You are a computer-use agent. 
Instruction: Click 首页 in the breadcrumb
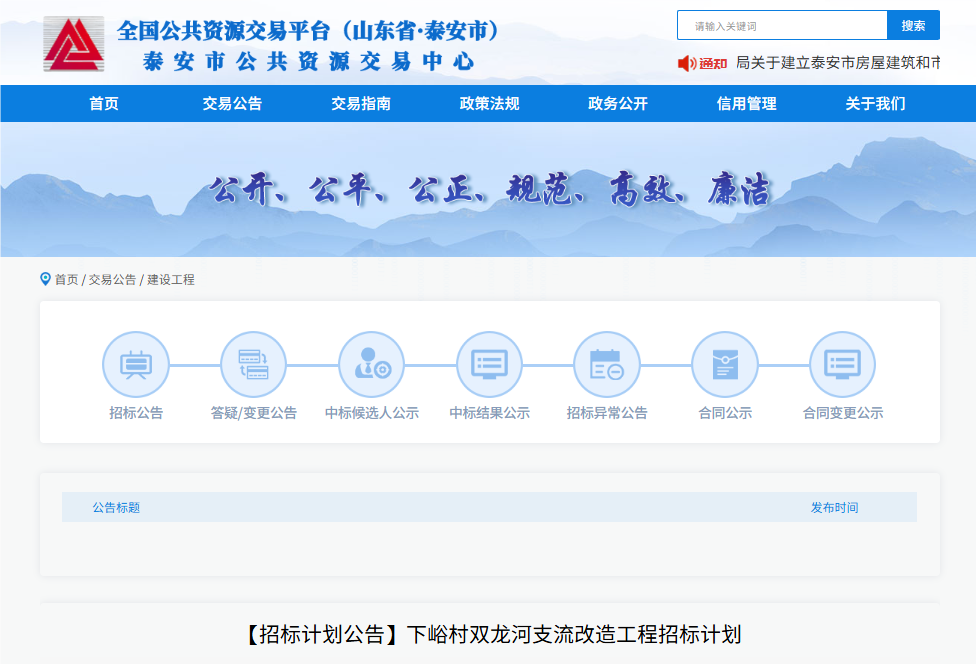[x=67, y=279]
